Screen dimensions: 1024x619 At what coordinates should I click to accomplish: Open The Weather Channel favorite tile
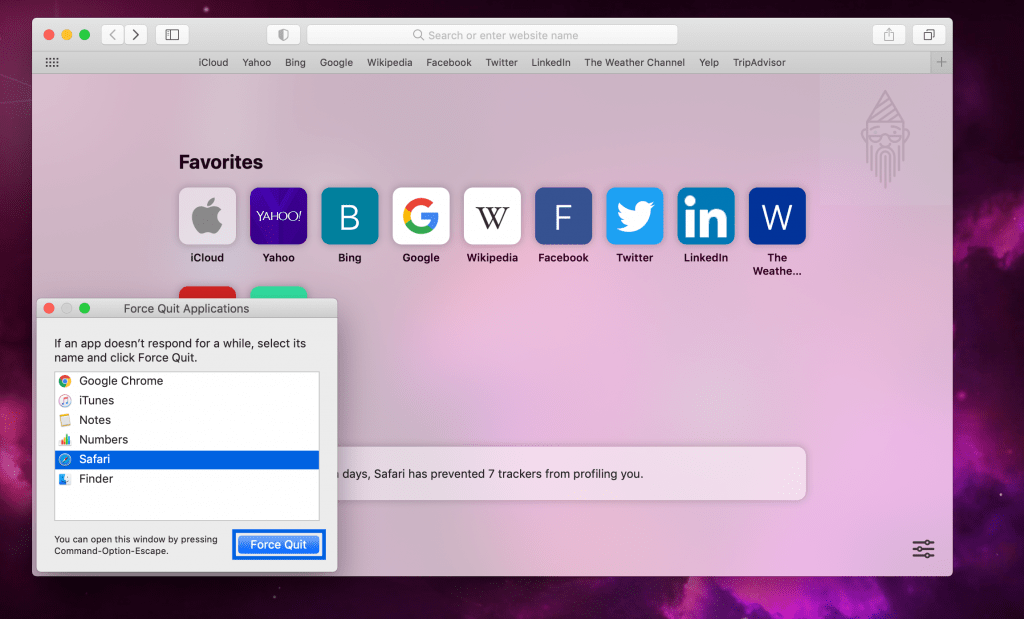777,216
